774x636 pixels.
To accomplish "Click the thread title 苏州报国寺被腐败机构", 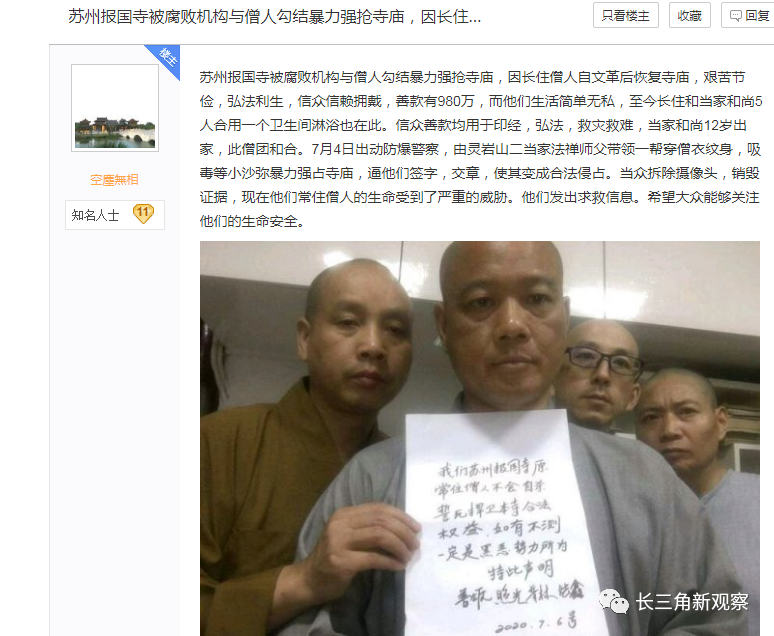I will [274, 17].
